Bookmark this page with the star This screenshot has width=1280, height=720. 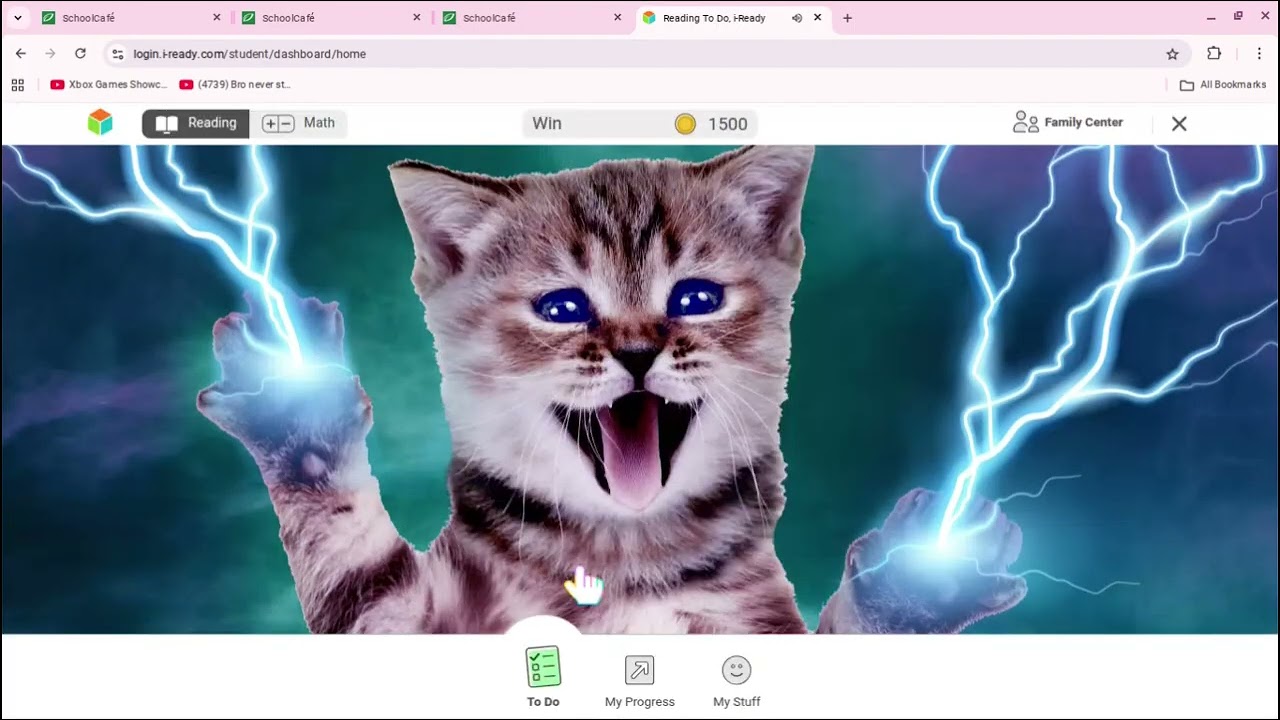click(x=1172, y=54)
